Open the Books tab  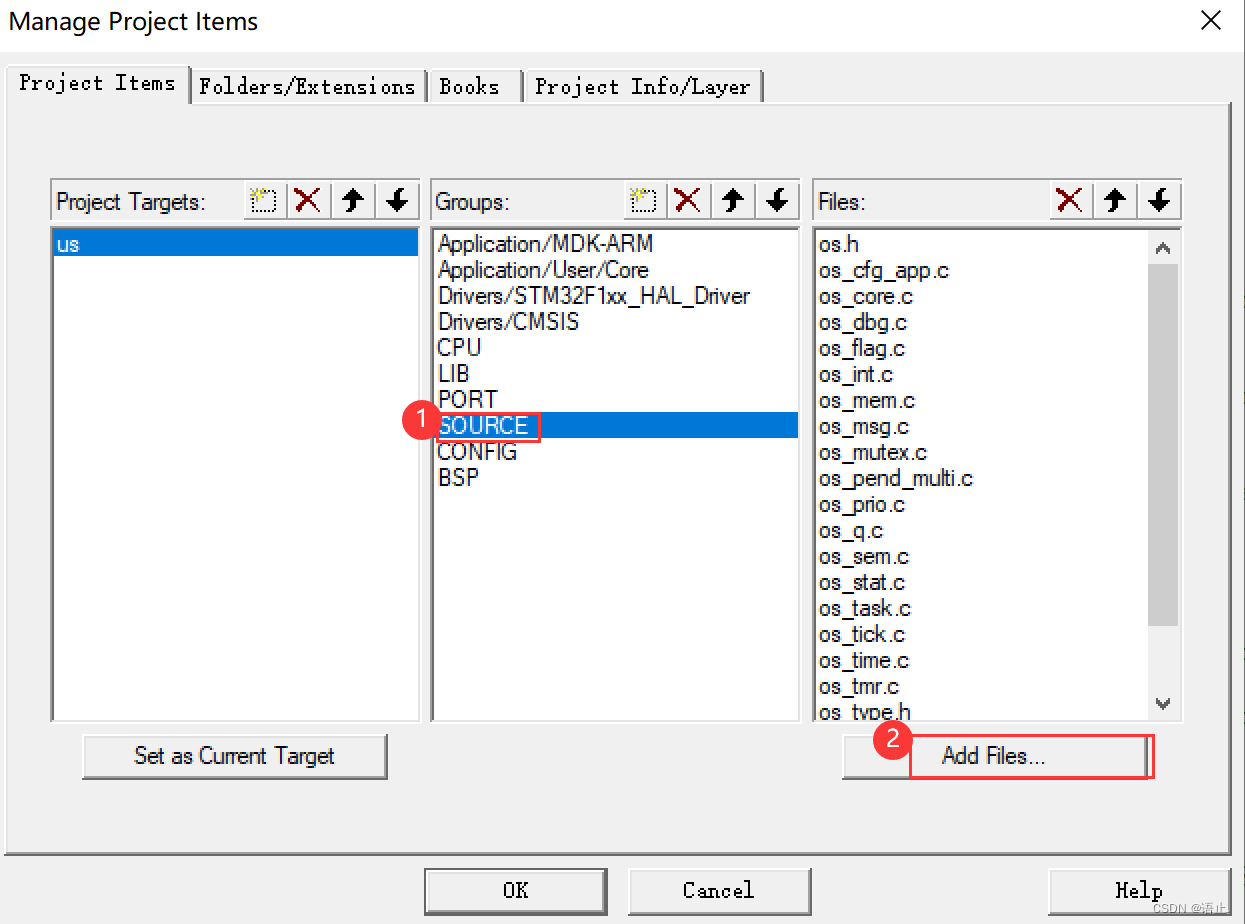(473, 86)
